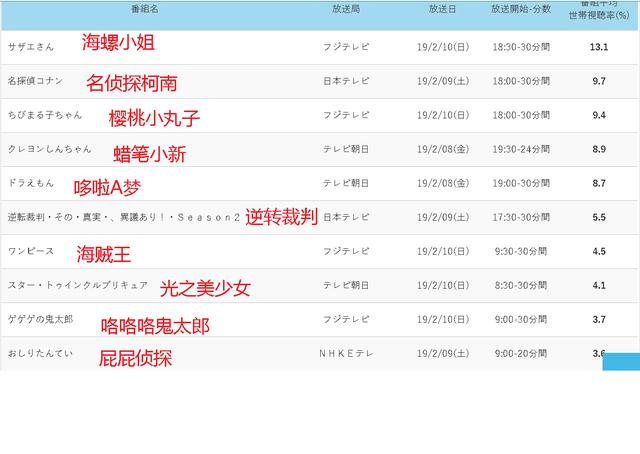Select the サザエさん program name
Viewport: 640px width, 454px height.
coord(31,47)
